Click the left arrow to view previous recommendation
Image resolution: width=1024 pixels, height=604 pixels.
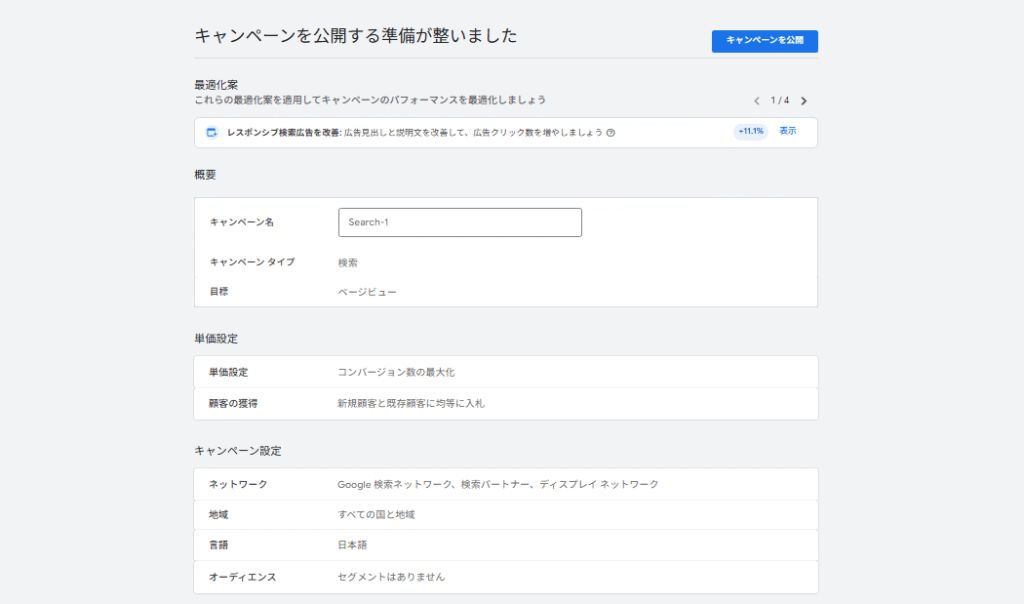tap(756, 102)
